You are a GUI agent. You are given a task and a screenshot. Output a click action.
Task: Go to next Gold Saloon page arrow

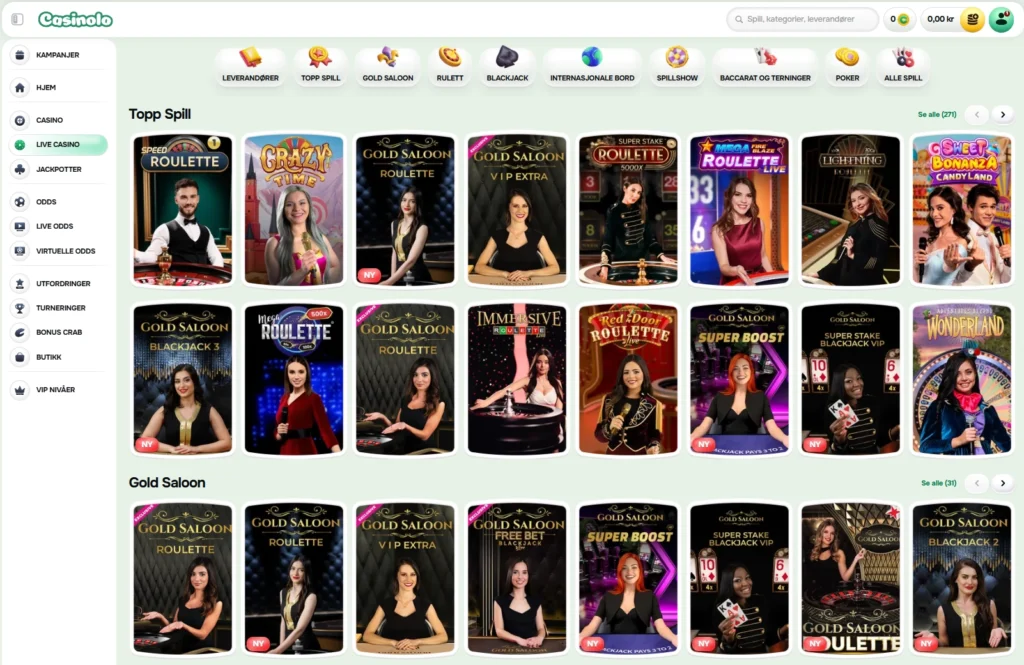click(1003, 483)
